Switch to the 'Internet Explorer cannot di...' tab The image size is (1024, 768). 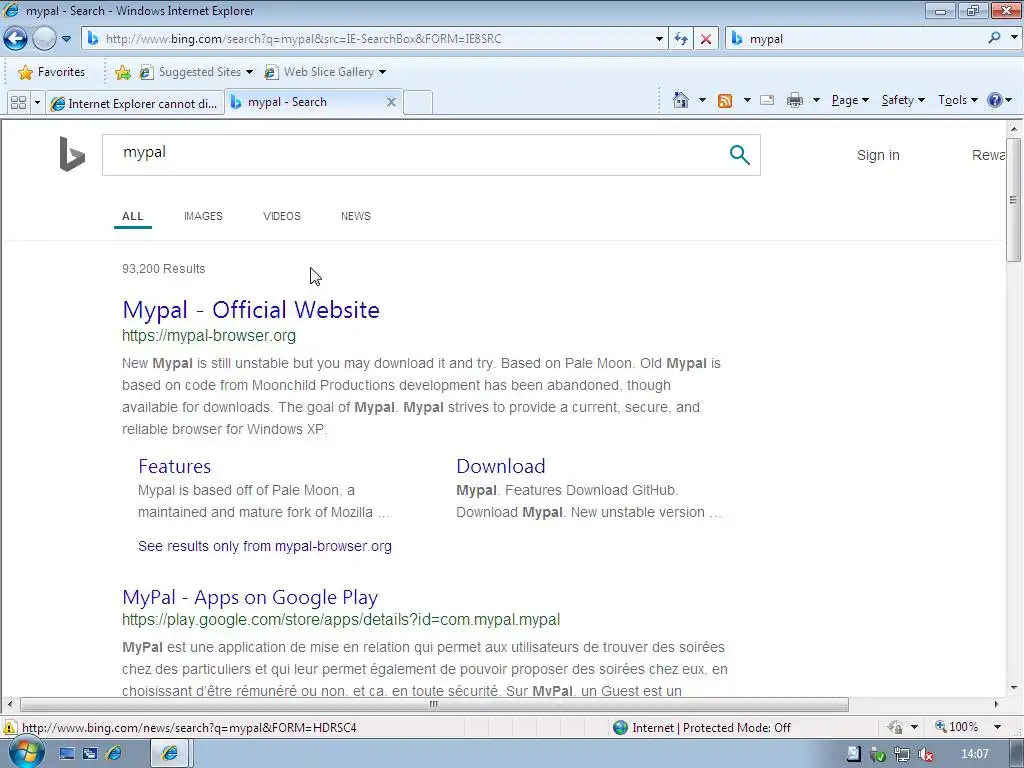135,103
